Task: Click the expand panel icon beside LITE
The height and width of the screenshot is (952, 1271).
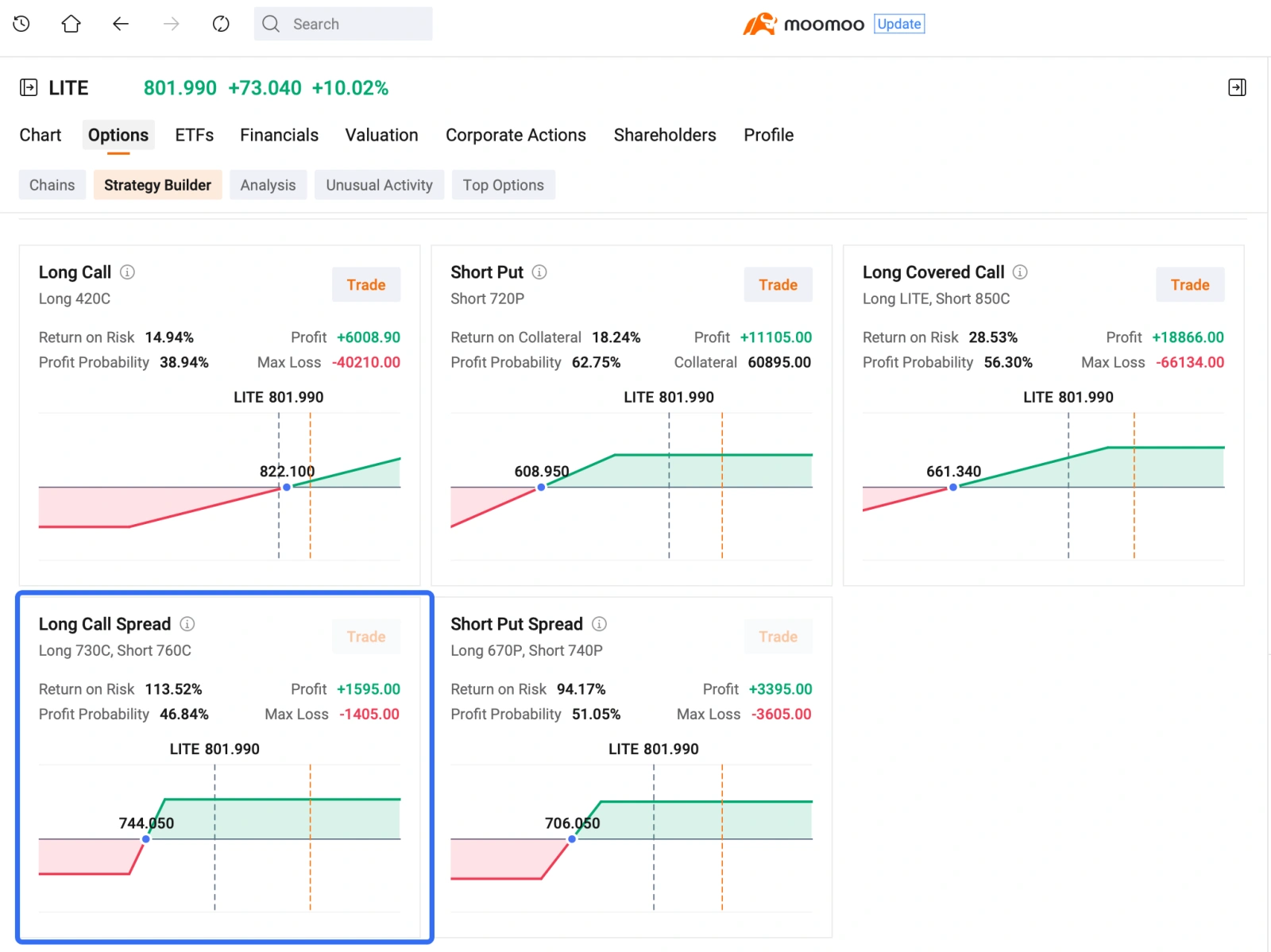Action: tap(29, 87)
